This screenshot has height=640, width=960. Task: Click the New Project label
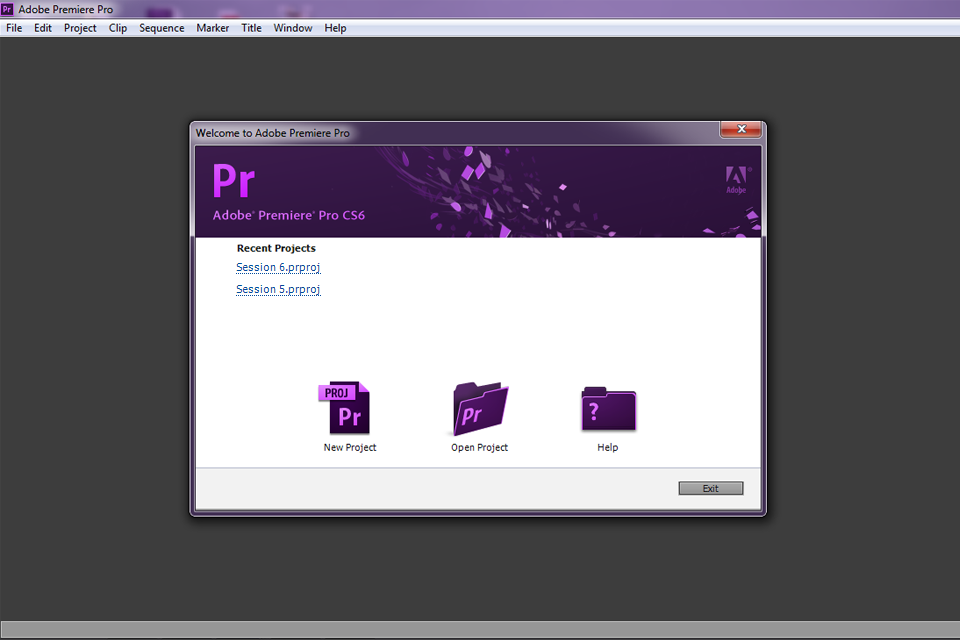[x=350, y=448]
